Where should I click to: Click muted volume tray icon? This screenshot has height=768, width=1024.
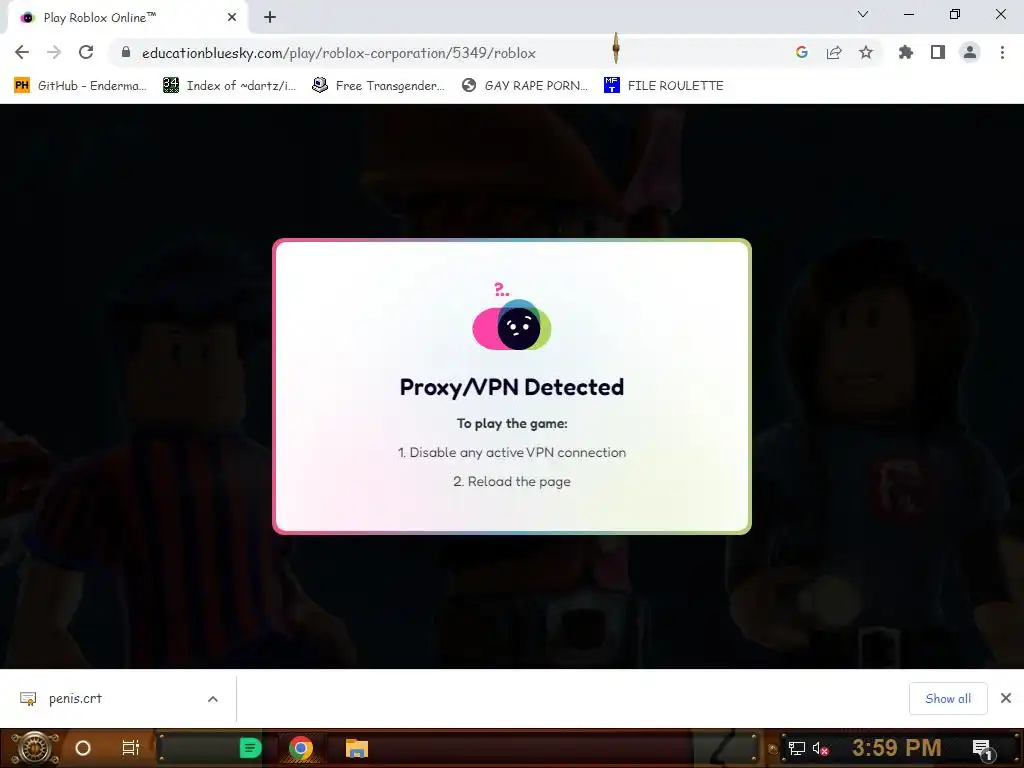point(820,748)
